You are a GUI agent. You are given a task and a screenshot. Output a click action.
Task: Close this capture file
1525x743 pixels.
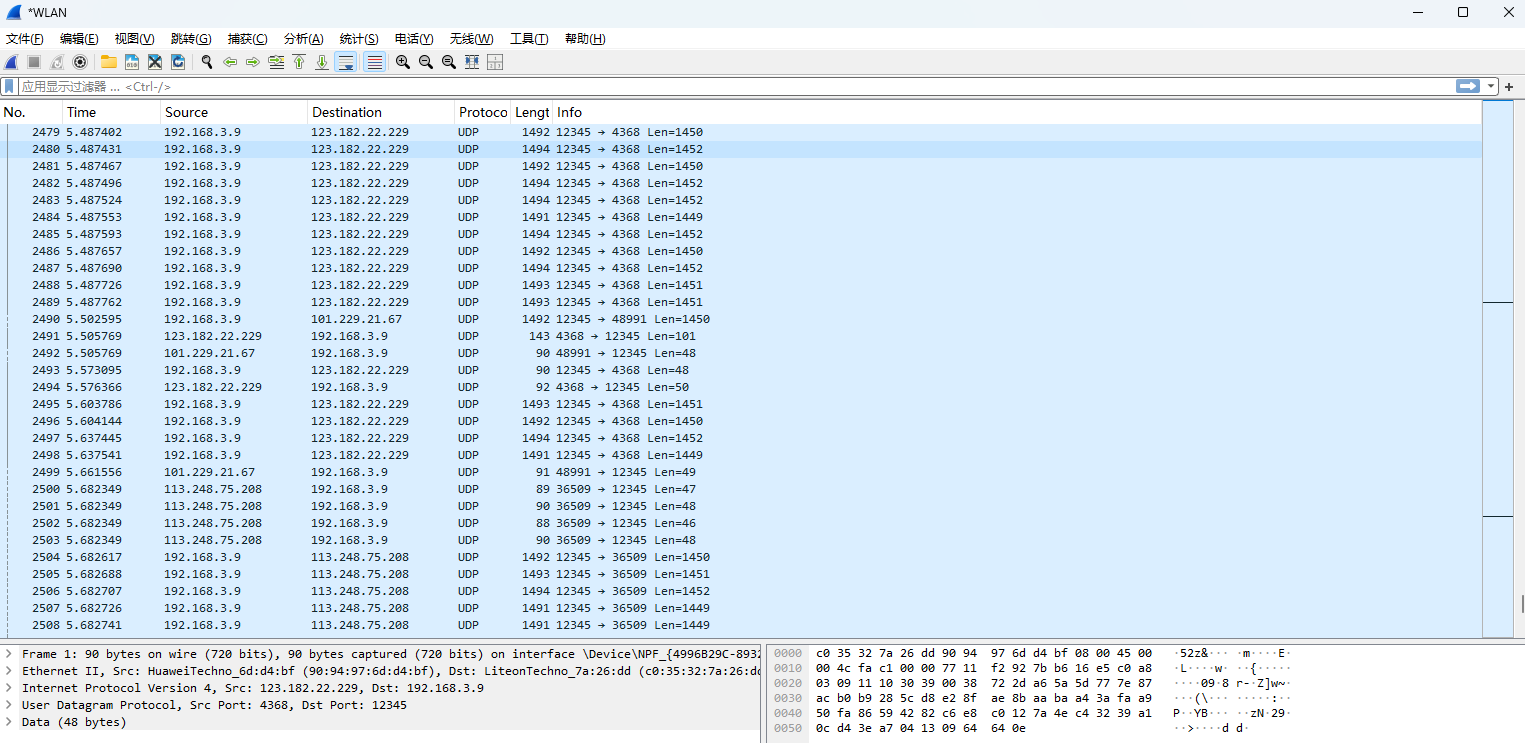point(155,62)
